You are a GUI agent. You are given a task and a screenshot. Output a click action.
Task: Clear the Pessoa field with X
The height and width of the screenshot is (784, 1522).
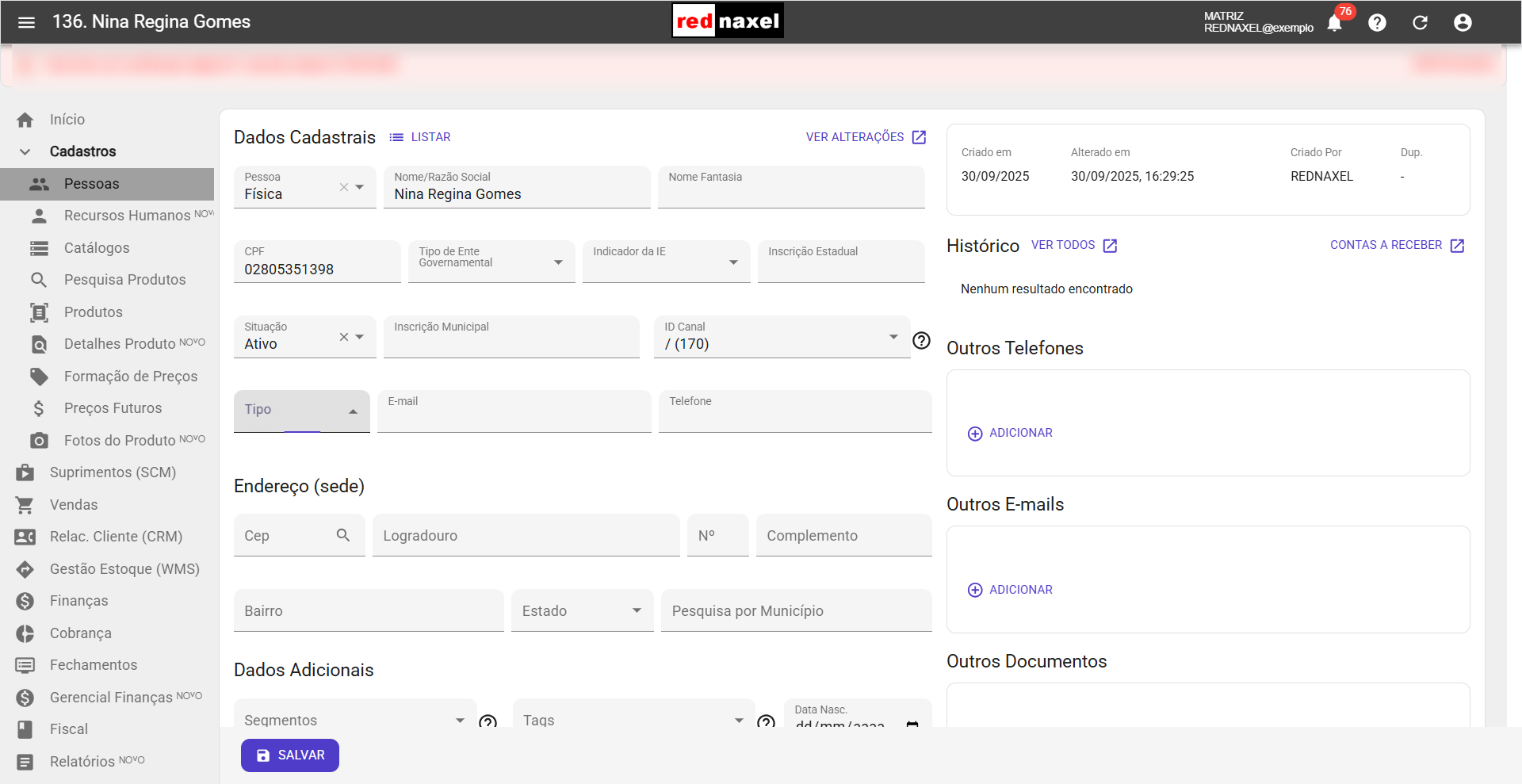(344, 187)
